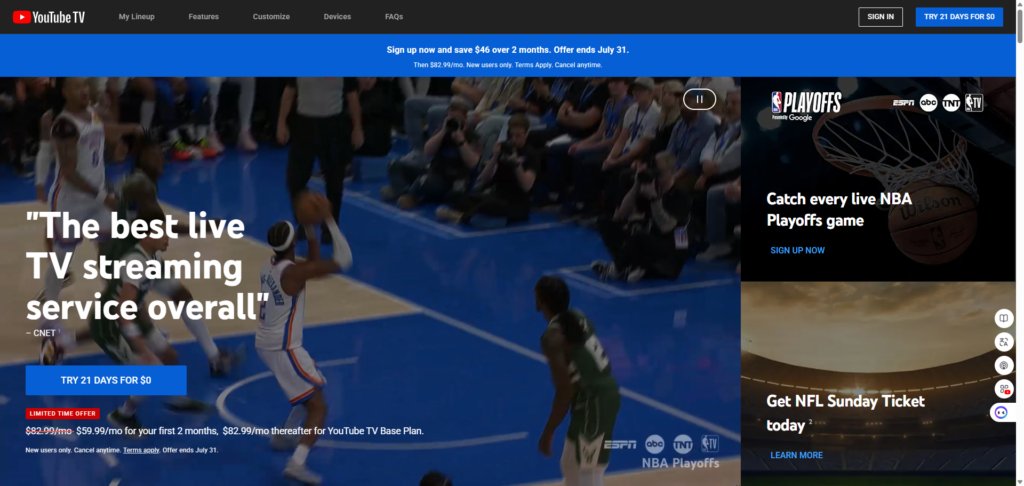Click the ABC logo over hero video

point(654,444)
